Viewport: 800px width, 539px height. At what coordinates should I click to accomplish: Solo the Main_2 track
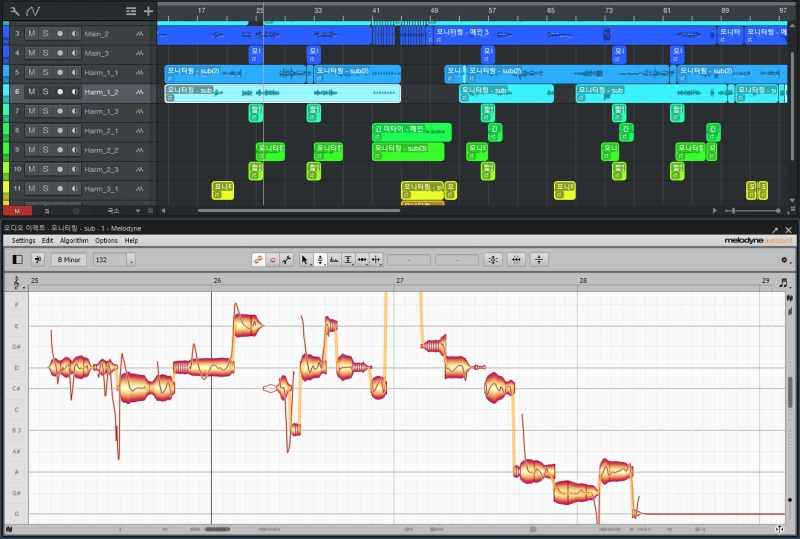[45, 33]
